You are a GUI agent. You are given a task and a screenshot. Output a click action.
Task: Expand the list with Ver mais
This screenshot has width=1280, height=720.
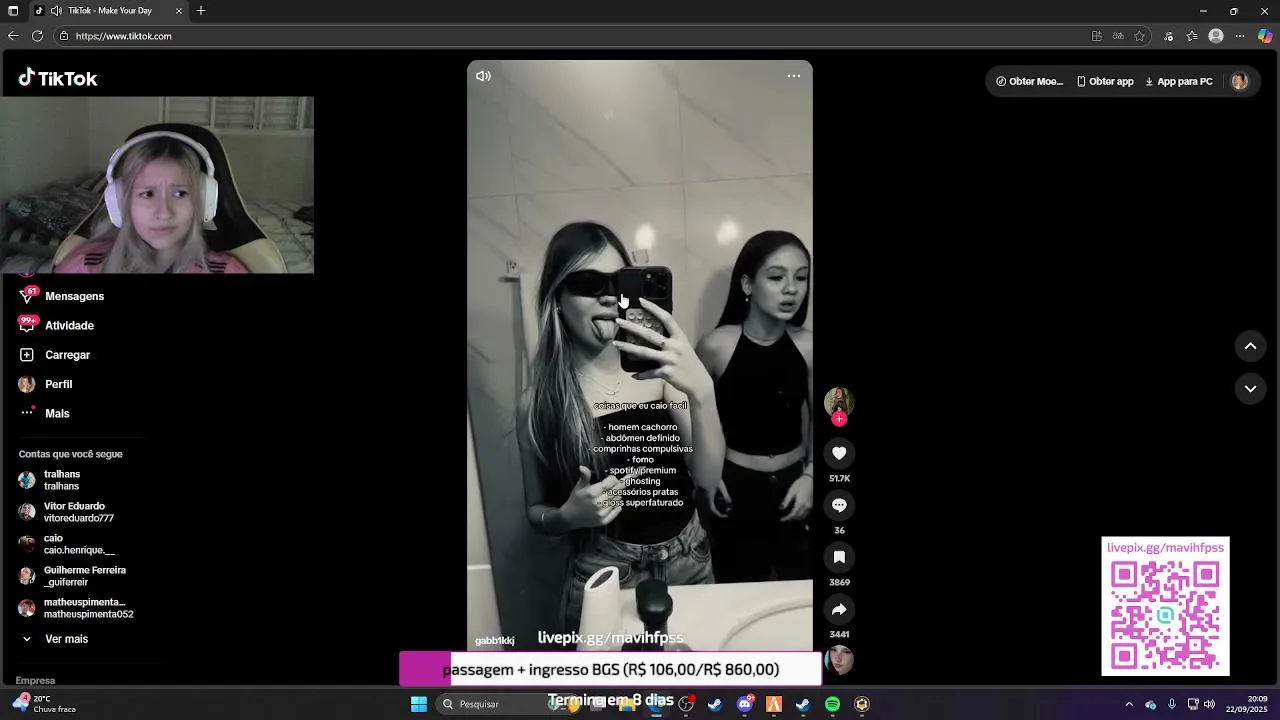click(x=66, y=639)
